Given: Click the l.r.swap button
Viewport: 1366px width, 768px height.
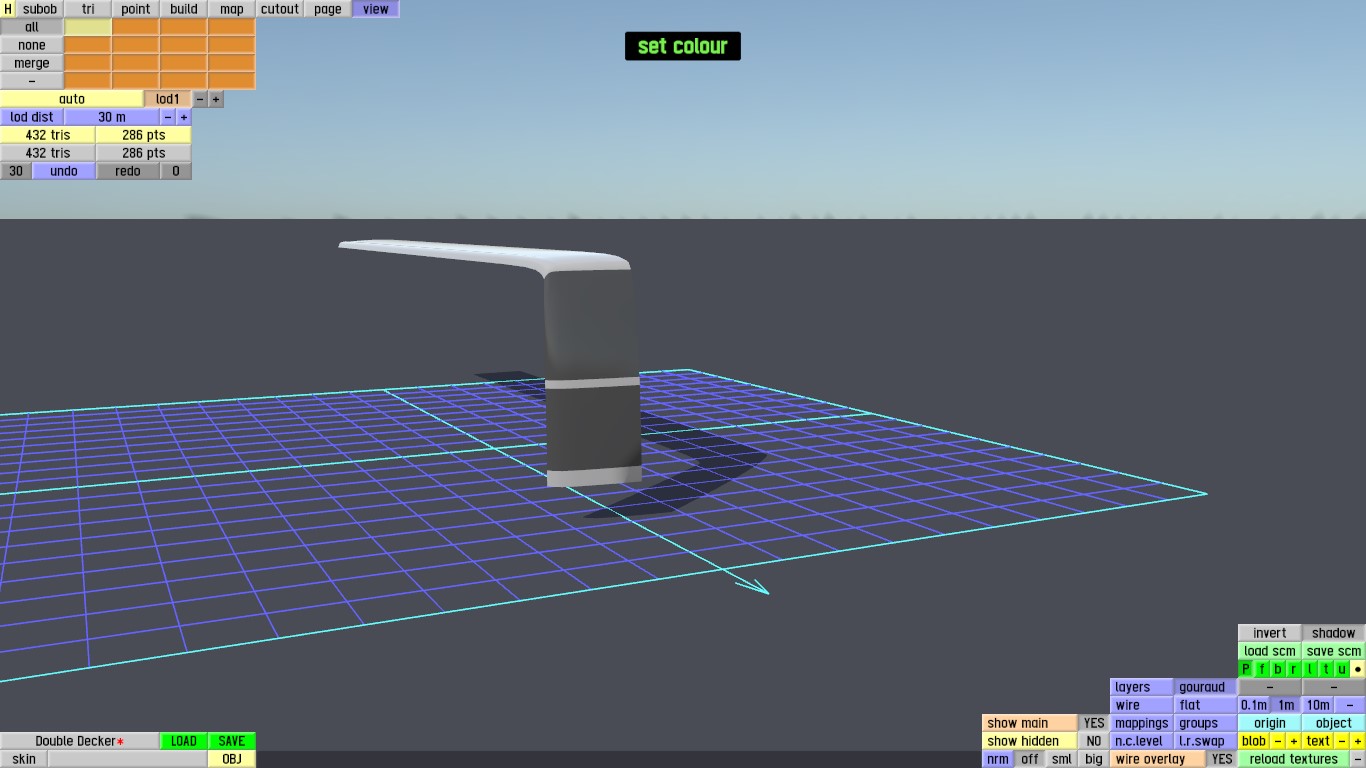Looking at the screenshot, I should 1206,741.
